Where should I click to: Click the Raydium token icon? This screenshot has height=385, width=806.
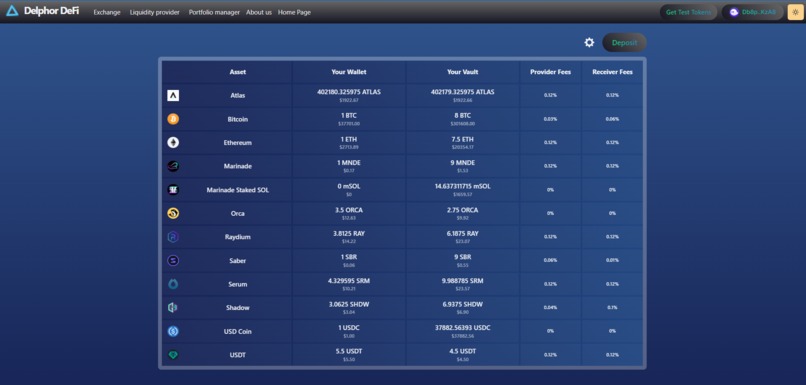(173, 237)
